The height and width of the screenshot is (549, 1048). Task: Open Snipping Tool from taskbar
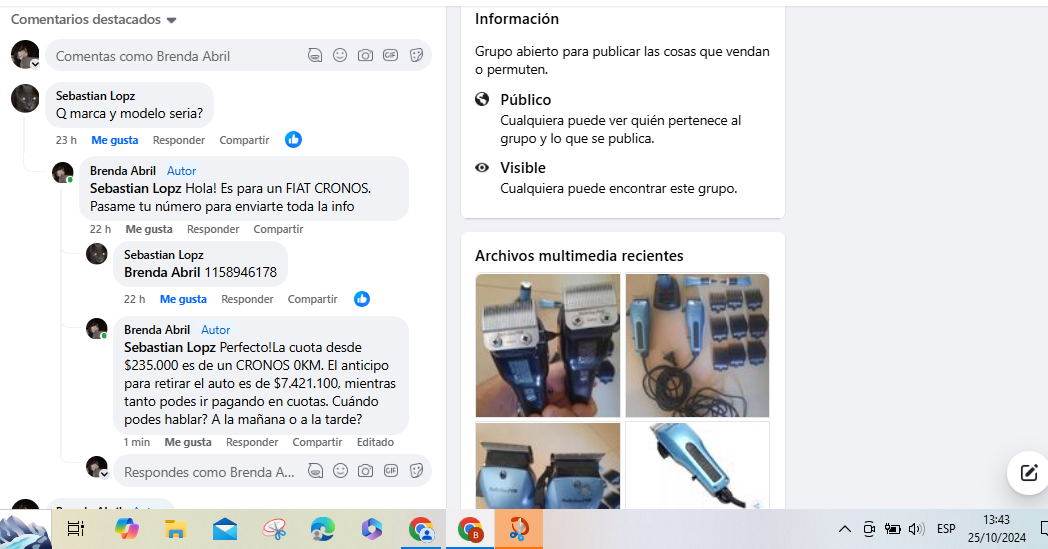point(275,530)
